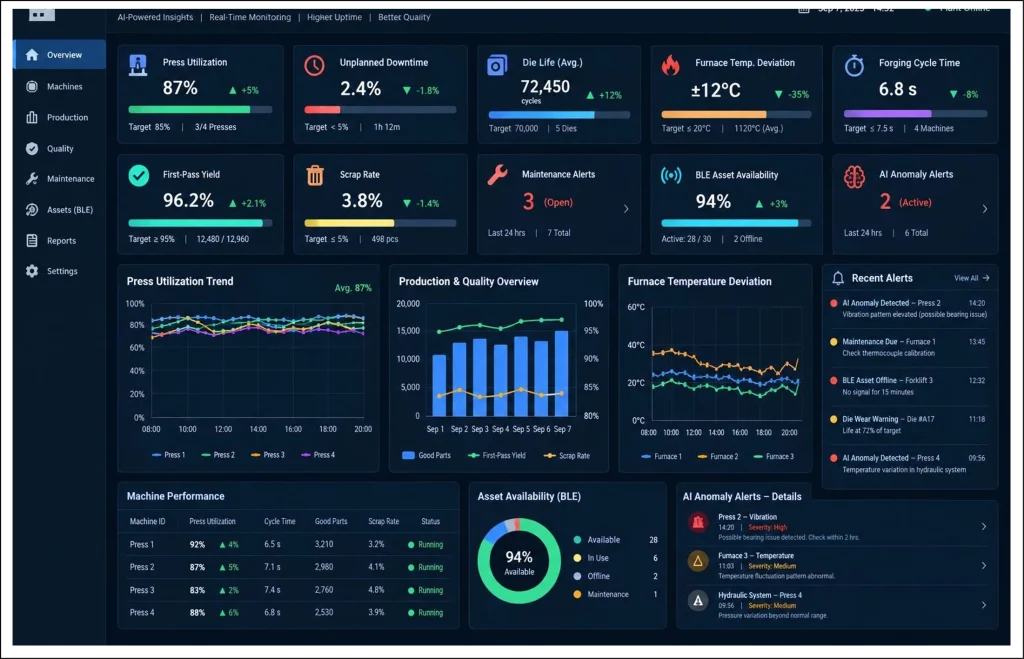Click the Production bar-chart icon
This screenshot has width=1024, height=659.
(x=32, y=118)
